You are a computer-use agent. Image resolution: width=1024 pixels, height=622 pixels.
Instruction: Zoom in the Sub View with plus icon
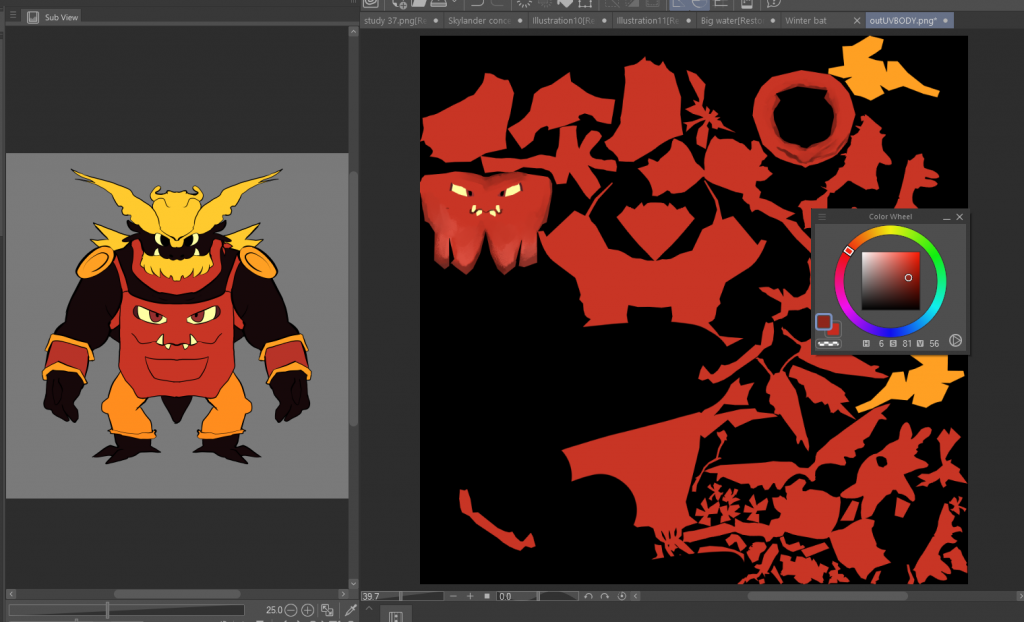pos(307,610)
